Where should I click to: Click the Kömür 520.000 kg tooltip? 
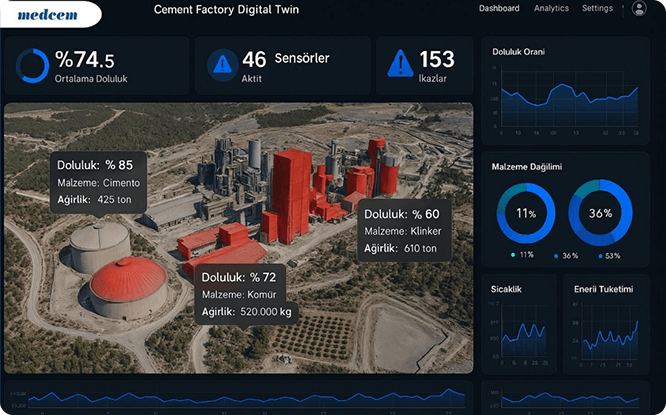point(246,294)
